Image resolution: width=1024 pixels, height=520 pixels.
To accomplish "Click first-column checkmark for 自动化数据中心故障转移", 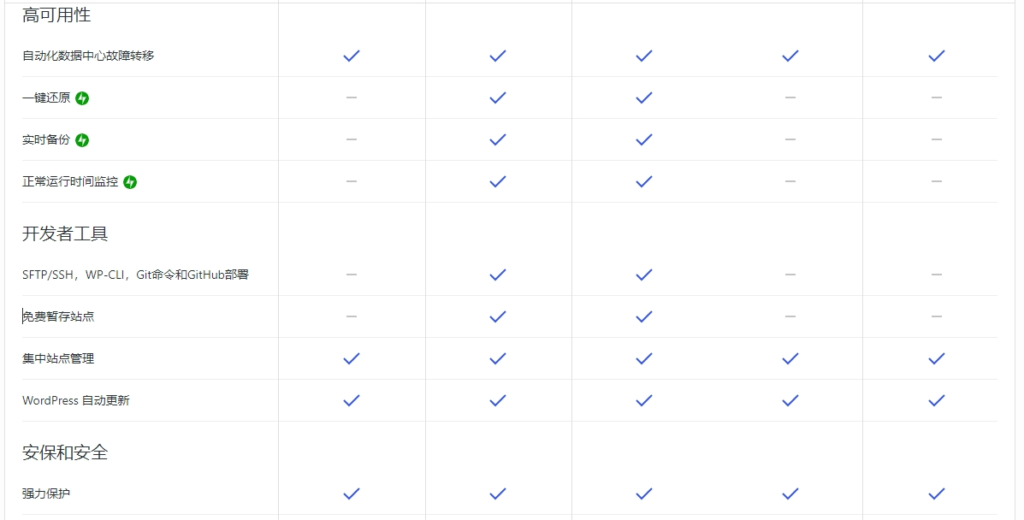I will [x=351, y=56].
